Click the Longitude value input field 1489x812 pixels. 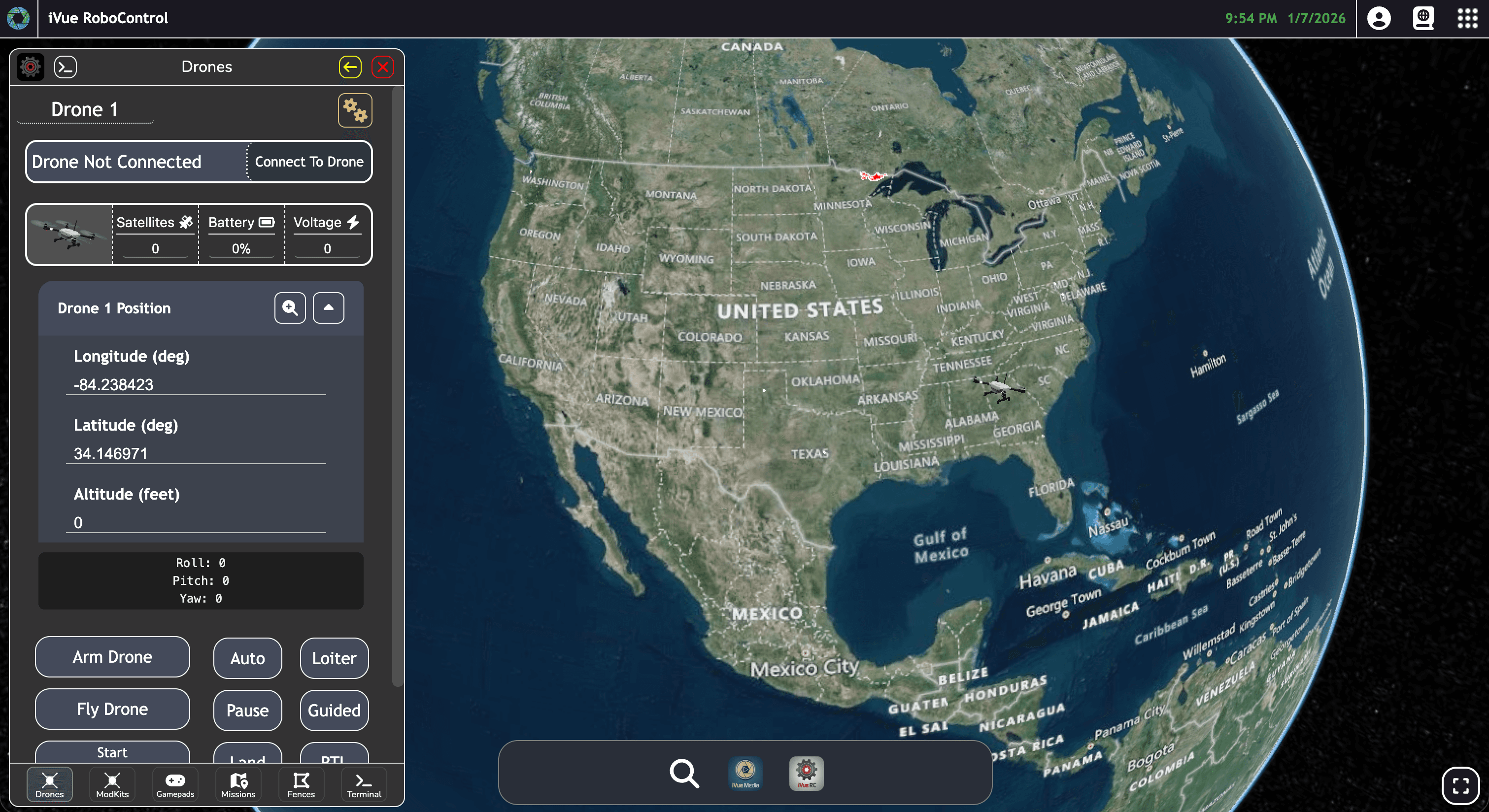tap(196, 385)
